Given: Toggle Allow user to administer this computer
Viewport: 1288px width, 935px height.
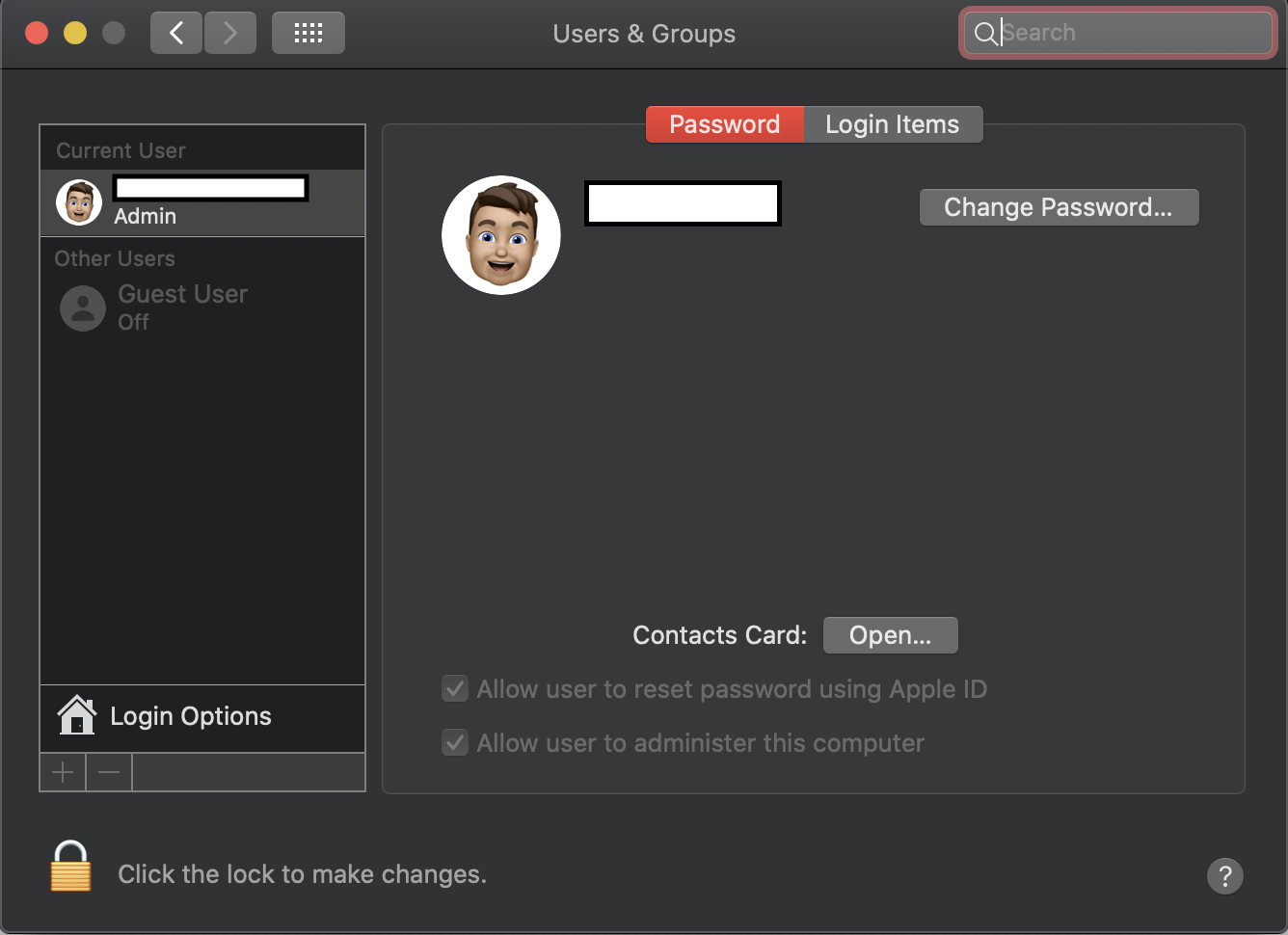Looking at the screenshot, I should [455, 743].
